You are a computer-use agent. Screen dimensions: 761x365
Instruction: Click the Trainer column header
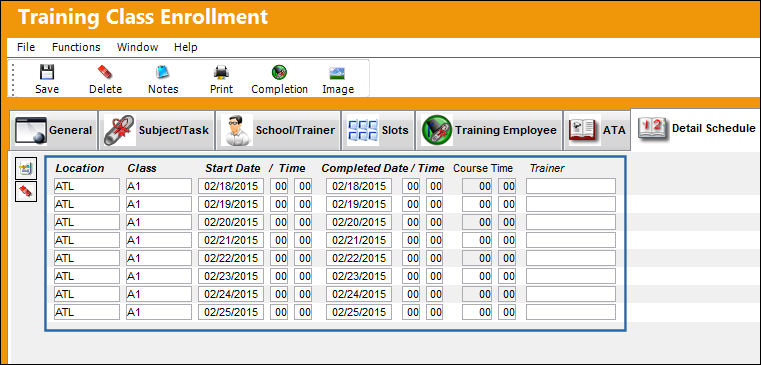(547, 168)
